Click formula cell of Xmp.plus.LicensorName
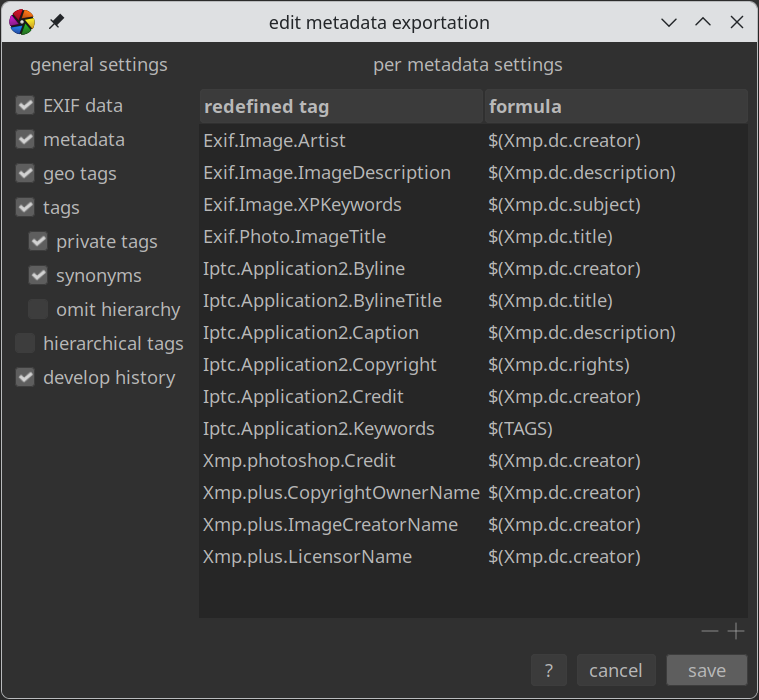The height and width of the screenshot is (700, 759). point(564,557)
